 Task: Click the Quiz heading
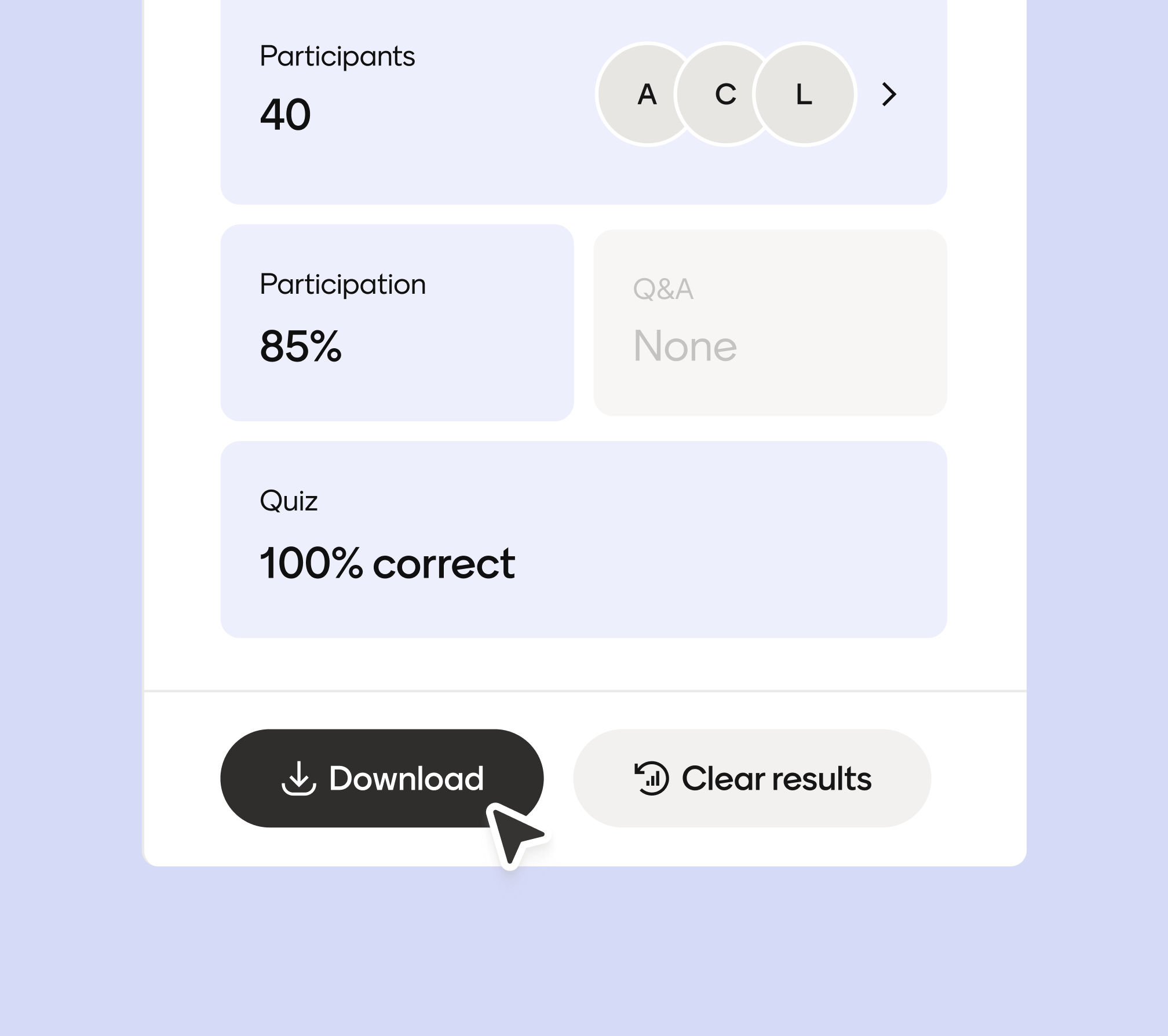point(289,501)
